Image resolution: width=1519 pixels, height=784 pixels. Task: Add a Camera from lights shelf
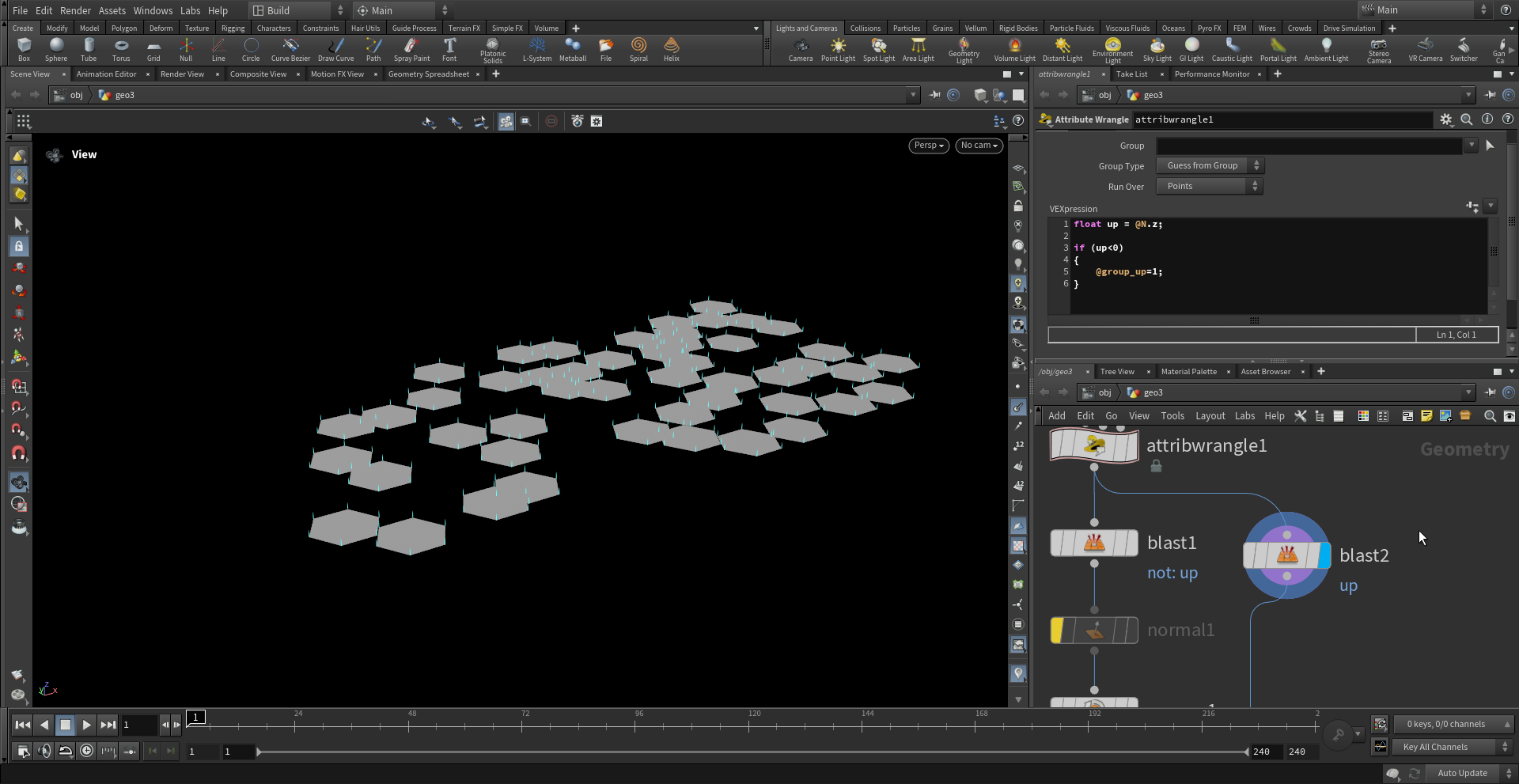801,49
